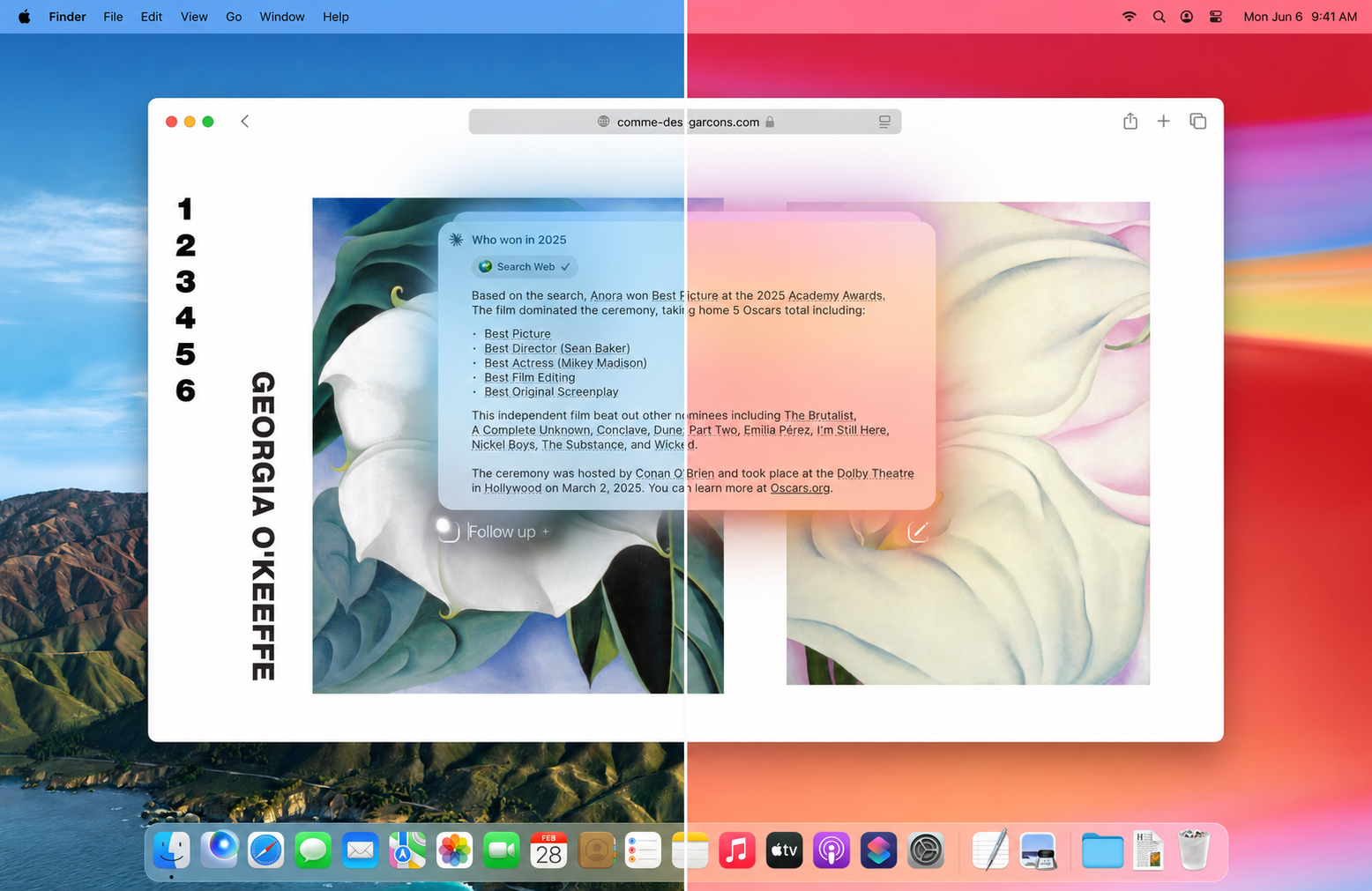1372x891 pixels.
Task: Open the View menu
Action: tap(194, 17)
